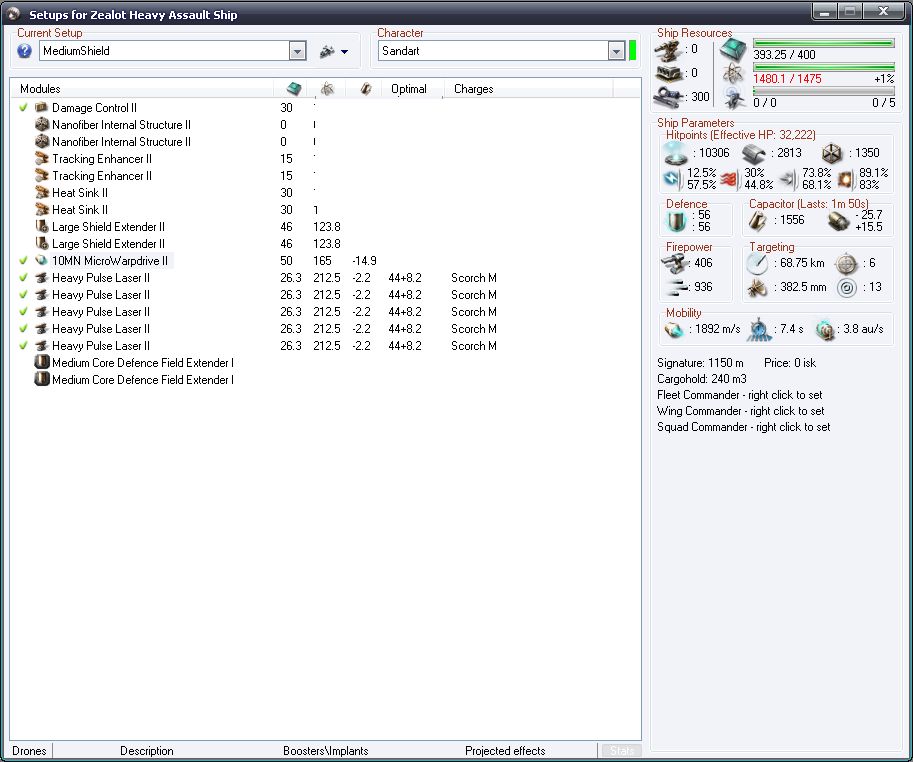Click Wing Commander - right click to set

click(x=741, y=410)
